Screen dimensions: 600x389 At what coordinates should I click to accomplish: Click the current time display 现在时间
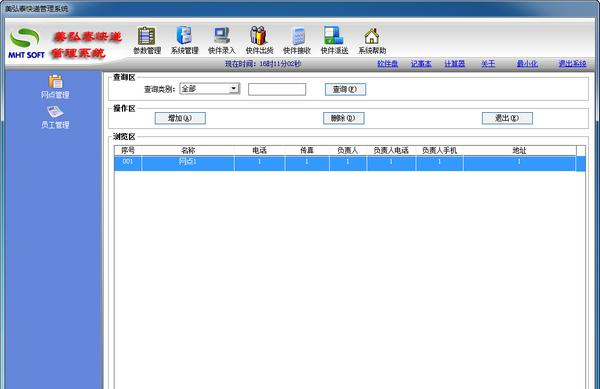coord(263,64)
